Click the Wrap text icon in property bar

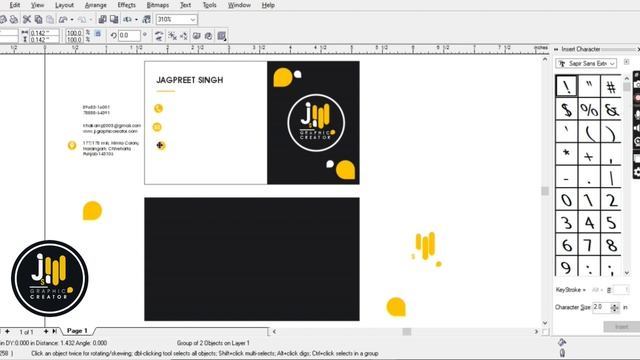click(222, 36)
